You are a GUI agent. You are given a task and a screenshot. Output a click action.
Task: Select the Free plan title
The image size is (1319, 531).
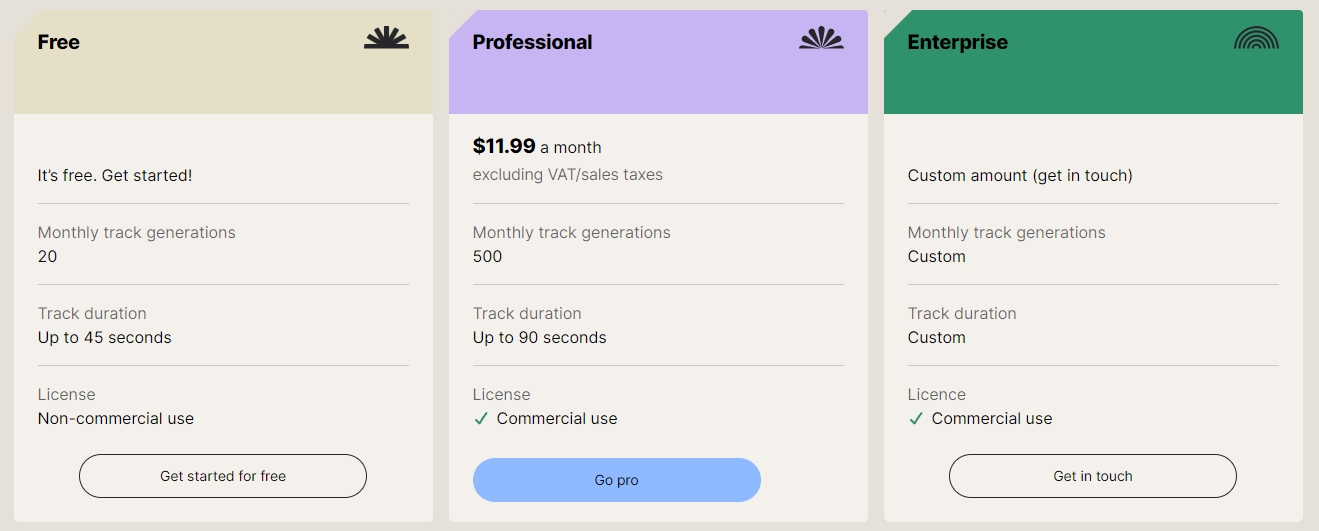(x=59, y=42)
